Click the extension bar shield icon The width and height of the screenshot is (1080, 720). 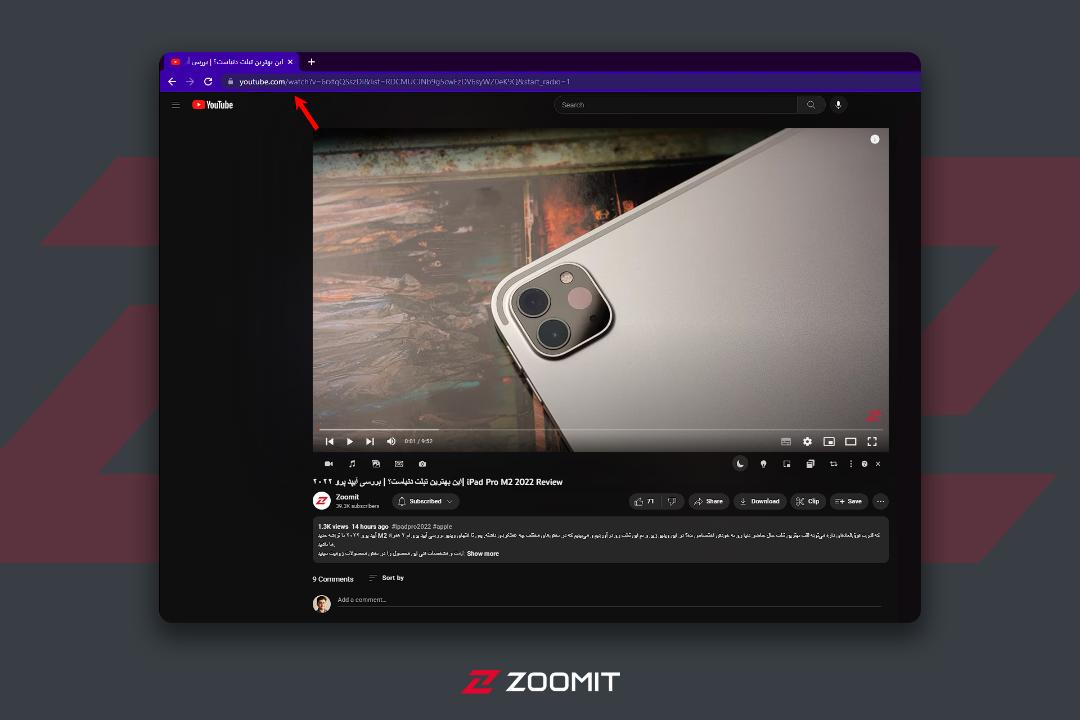(864, 464)
